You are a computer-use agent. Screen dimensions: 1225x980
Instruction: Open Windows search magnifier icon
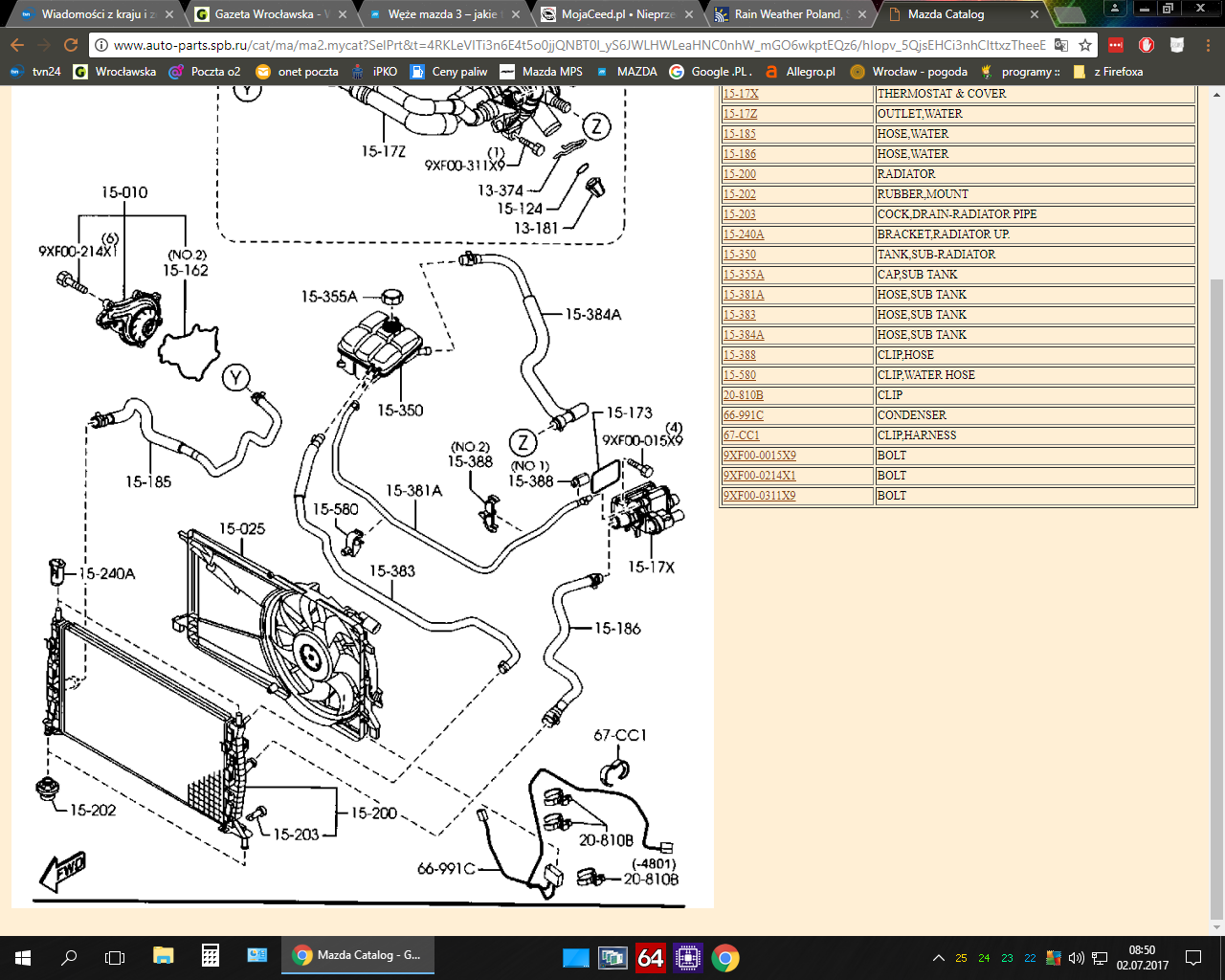pyautogui.click(x=69, y=956)
